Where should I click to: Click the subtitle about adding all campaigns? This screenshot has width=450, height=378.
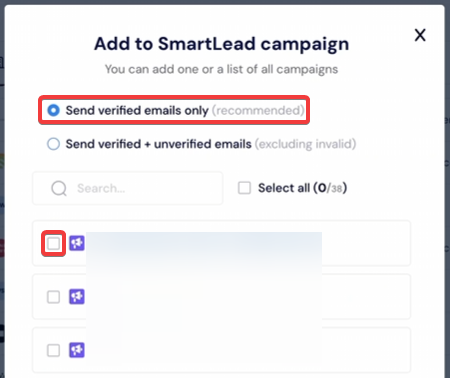222,69
